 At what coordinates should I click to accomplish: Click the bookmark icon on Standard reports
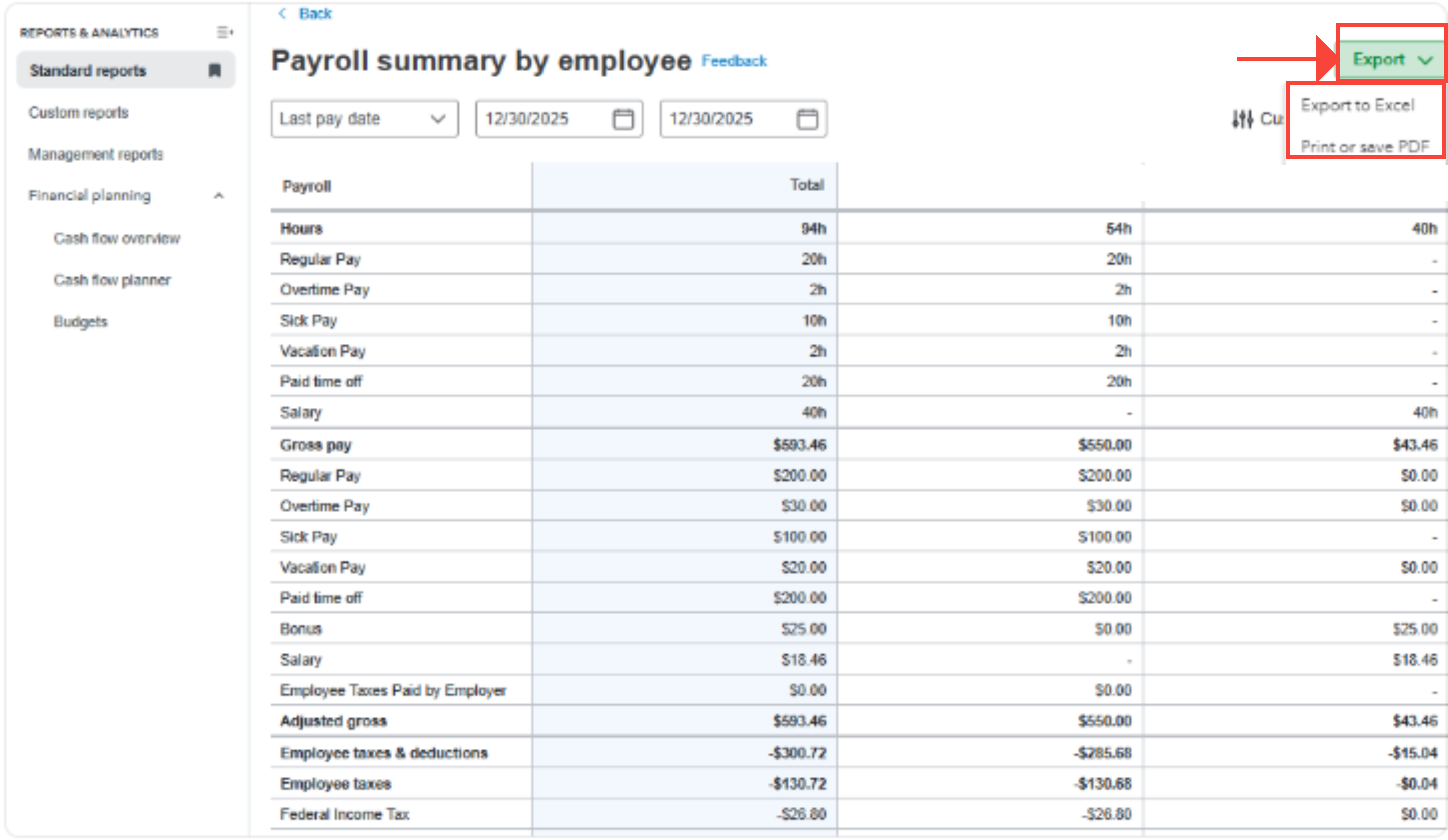(x=214, y=70)
